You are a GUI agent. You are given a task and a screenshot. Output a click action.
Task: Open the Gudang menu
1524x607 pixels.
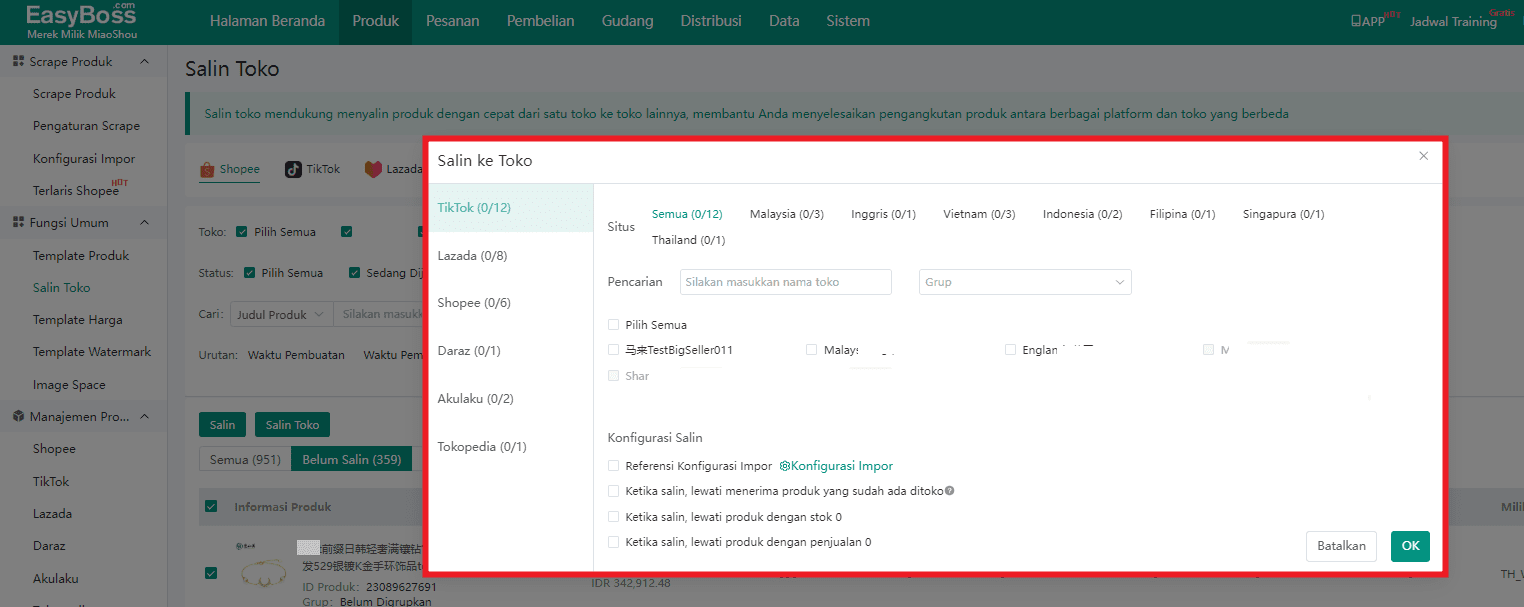pos(627,21)
